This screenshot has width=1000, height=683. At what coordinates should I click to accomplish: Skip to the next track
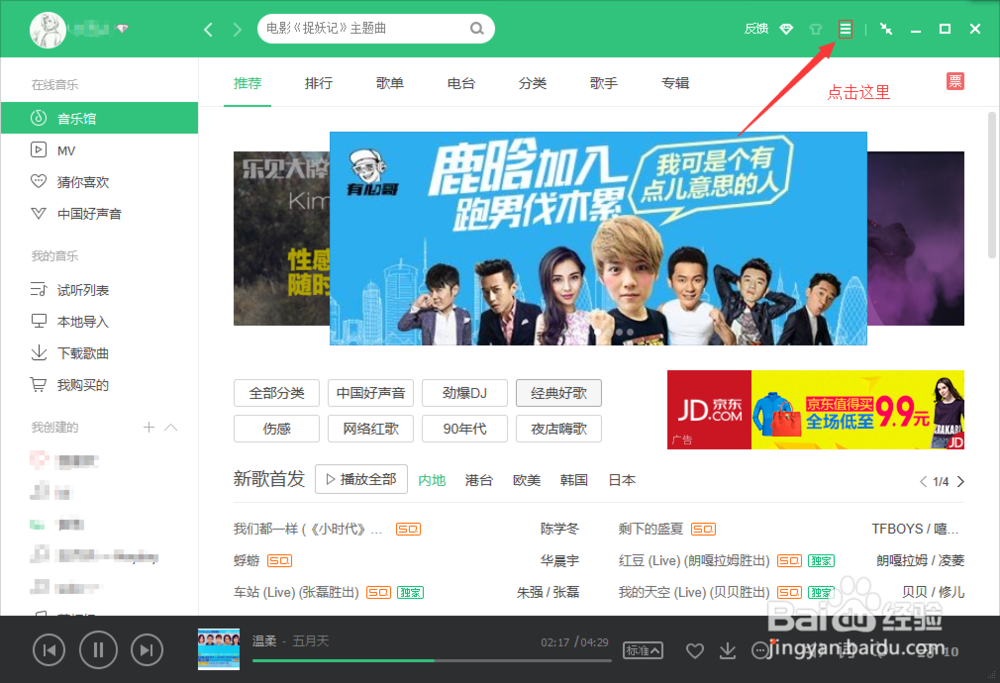(147, 650)
